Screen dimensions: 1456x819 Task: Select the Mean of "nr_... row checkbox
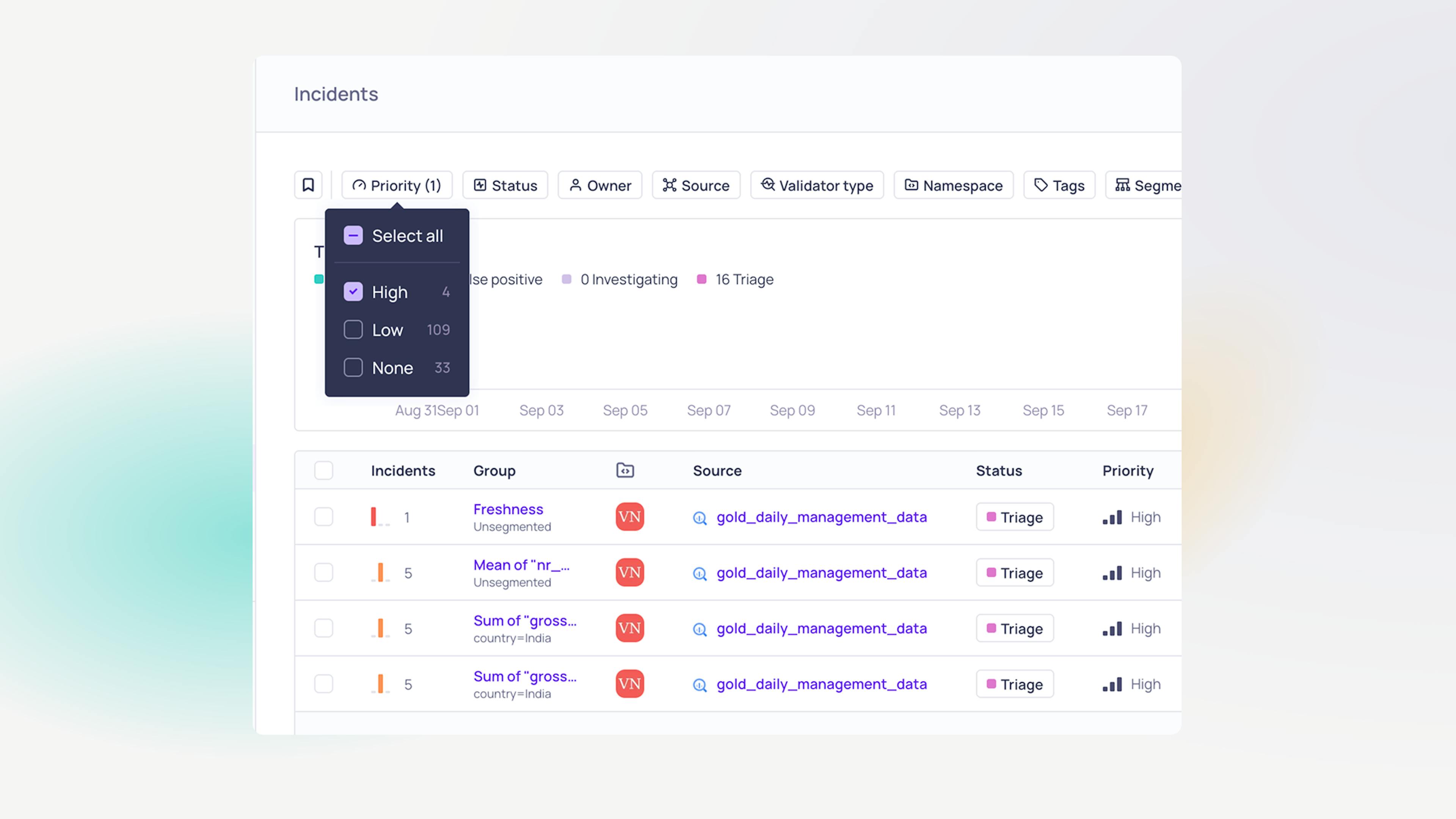[x=324, y=573]
